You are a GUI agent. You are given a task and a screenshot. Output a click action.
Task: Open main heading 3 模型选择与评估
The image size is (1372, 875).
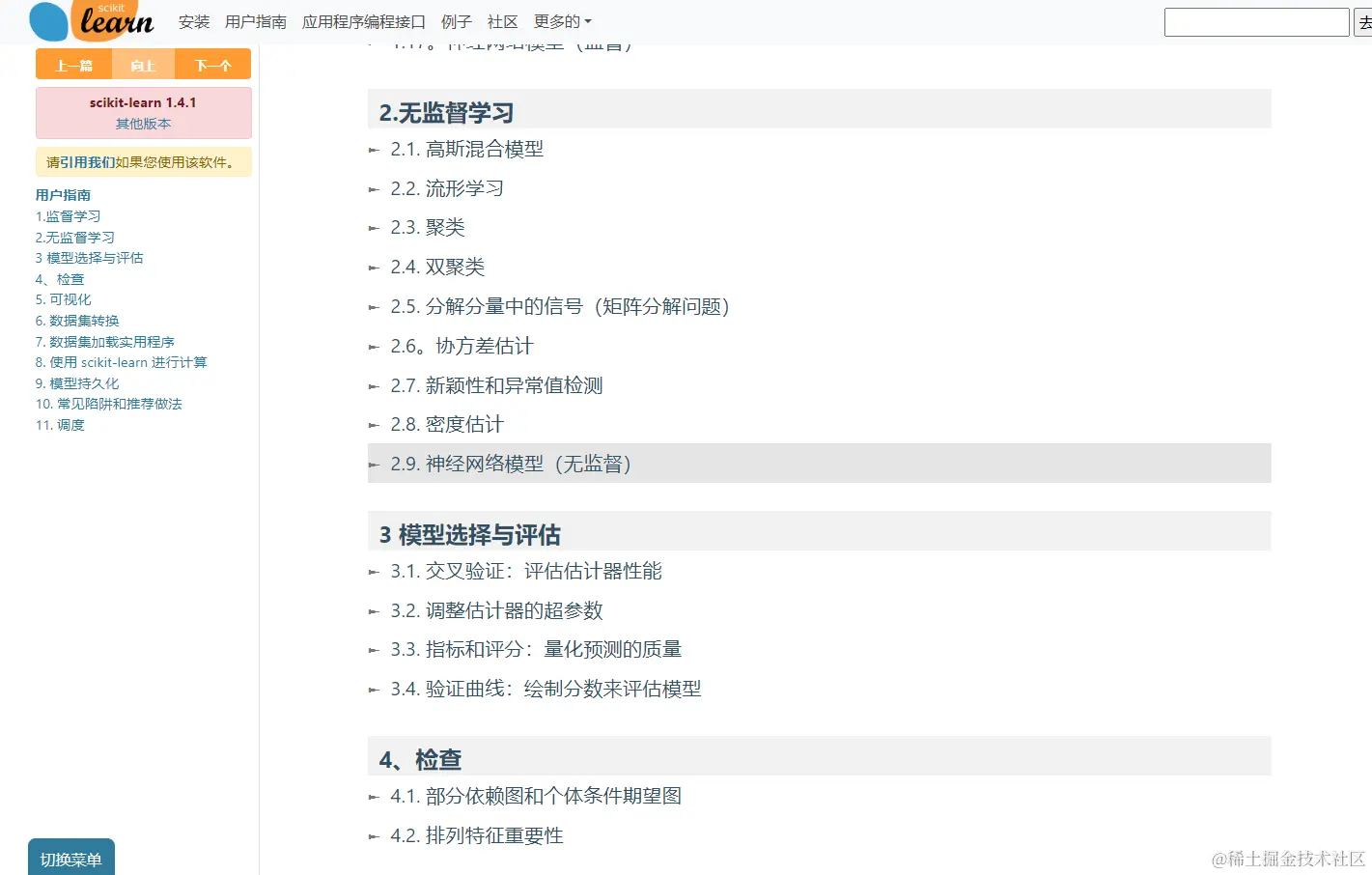469,535
